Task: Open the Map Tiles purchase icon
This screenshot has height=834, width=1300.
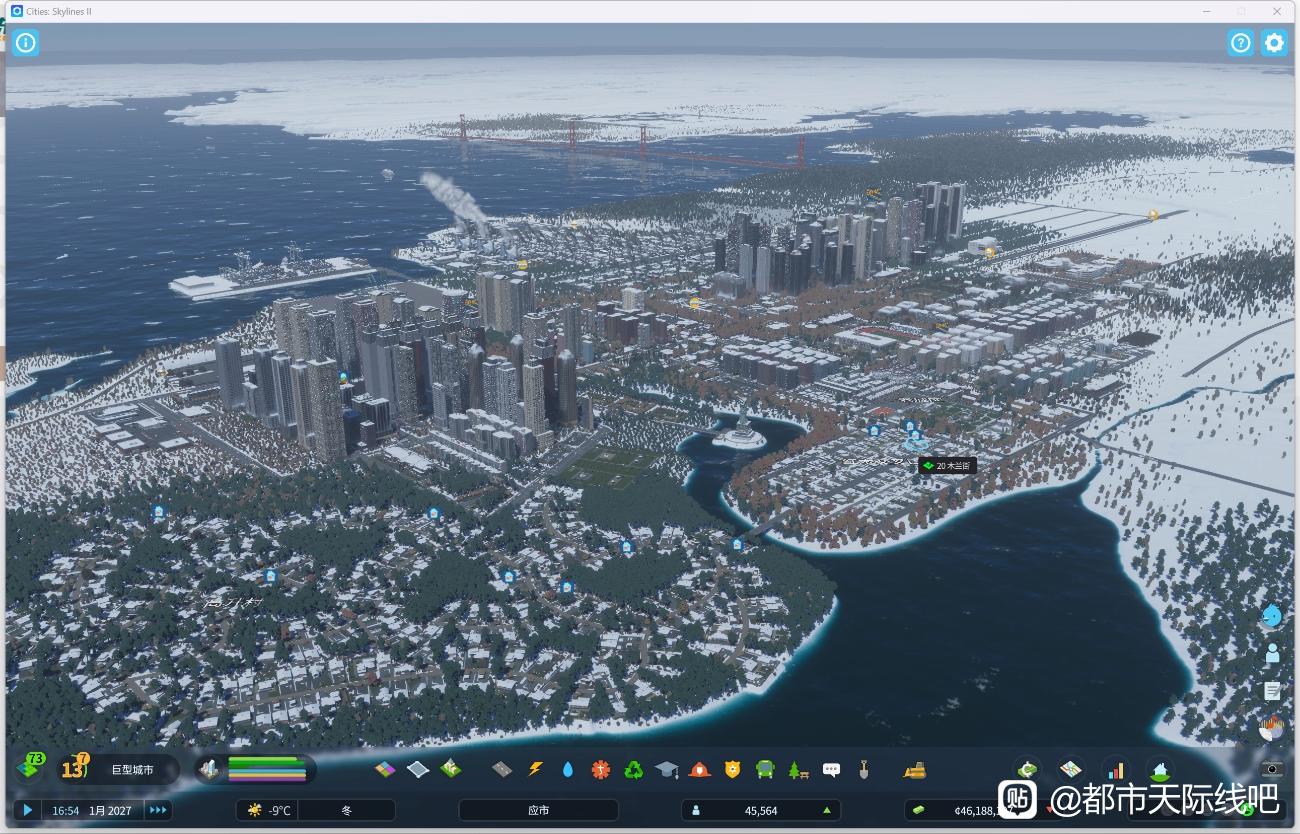Action: point(1159,769)
